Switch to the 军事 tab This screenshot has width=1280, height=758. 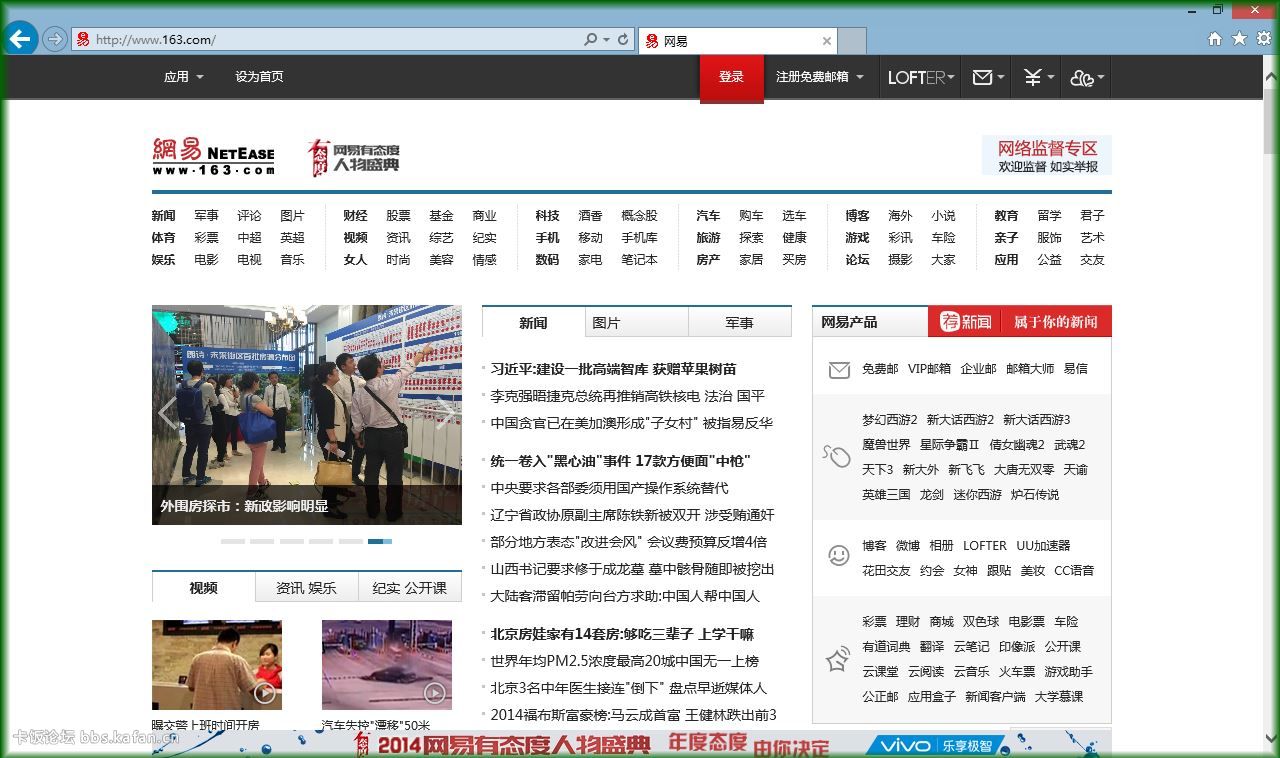pyautogui.click(x=740, y=323)
